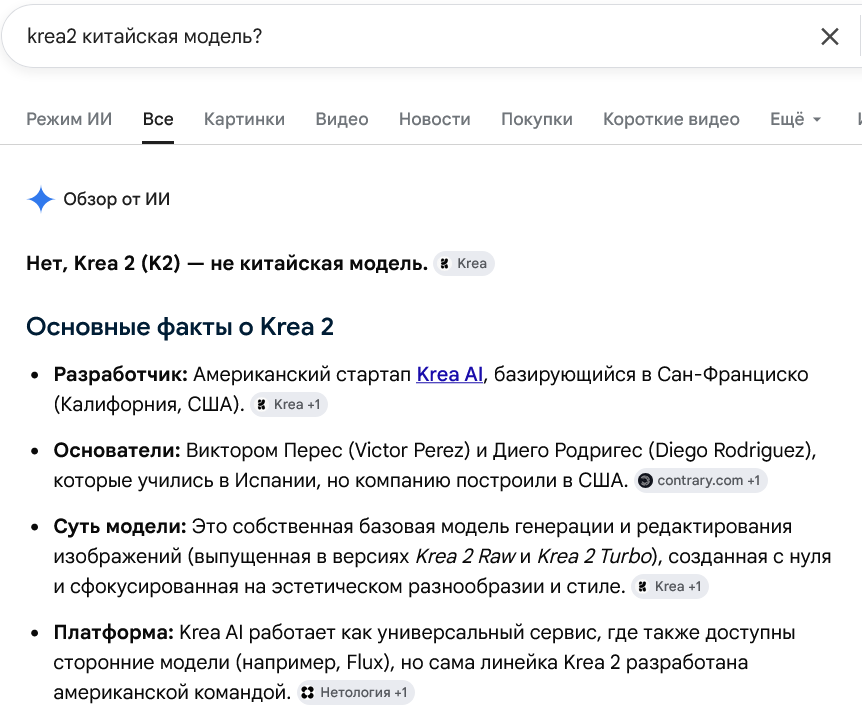This screenshot has width=862, height=723.
Task: Open the 'Покупки' tab
Action: (x=537, y=119)
